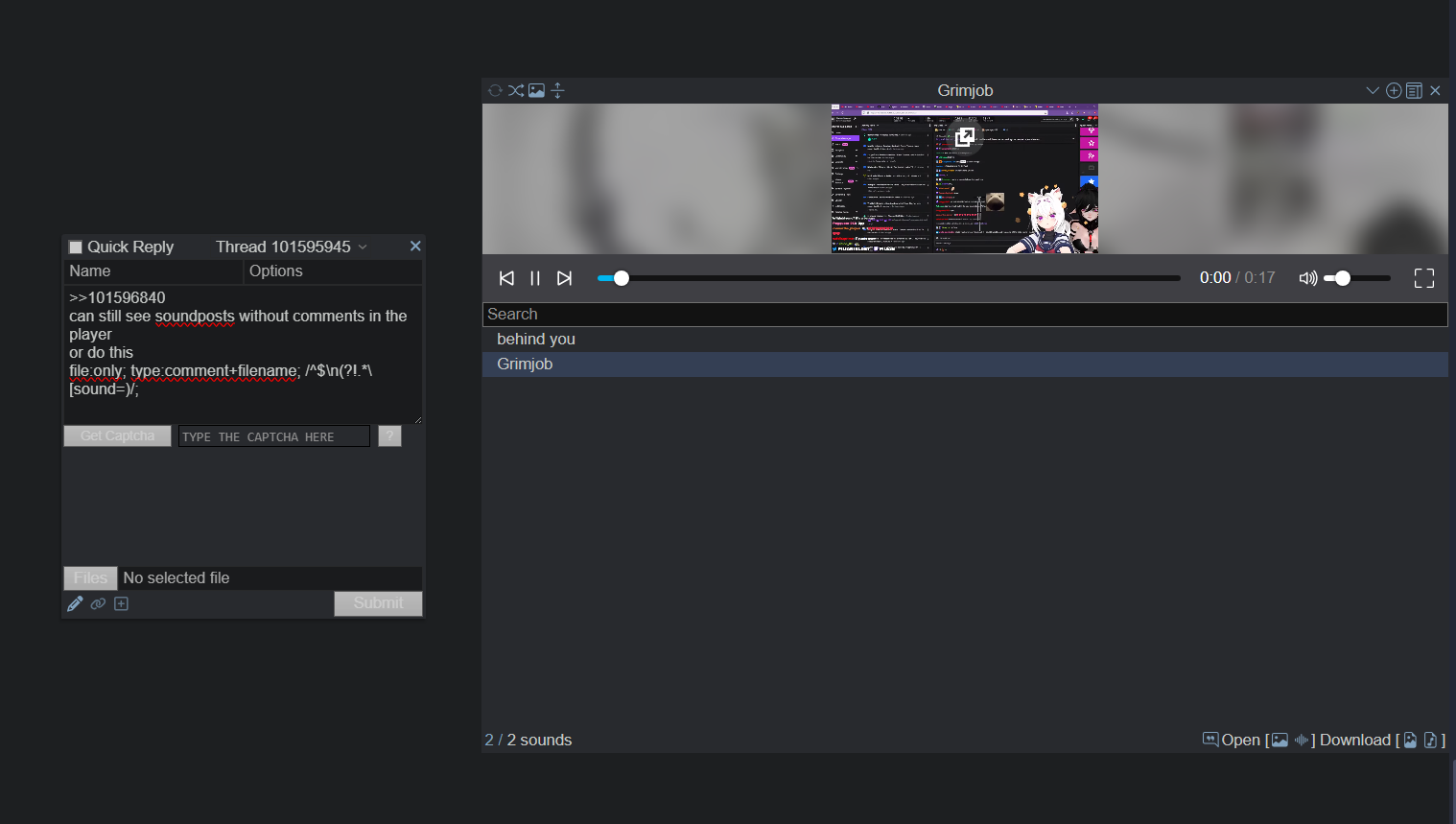Click the Options input field
Image resolution: width=1456 pixels, height=824 pixels.
coord(333,271)
